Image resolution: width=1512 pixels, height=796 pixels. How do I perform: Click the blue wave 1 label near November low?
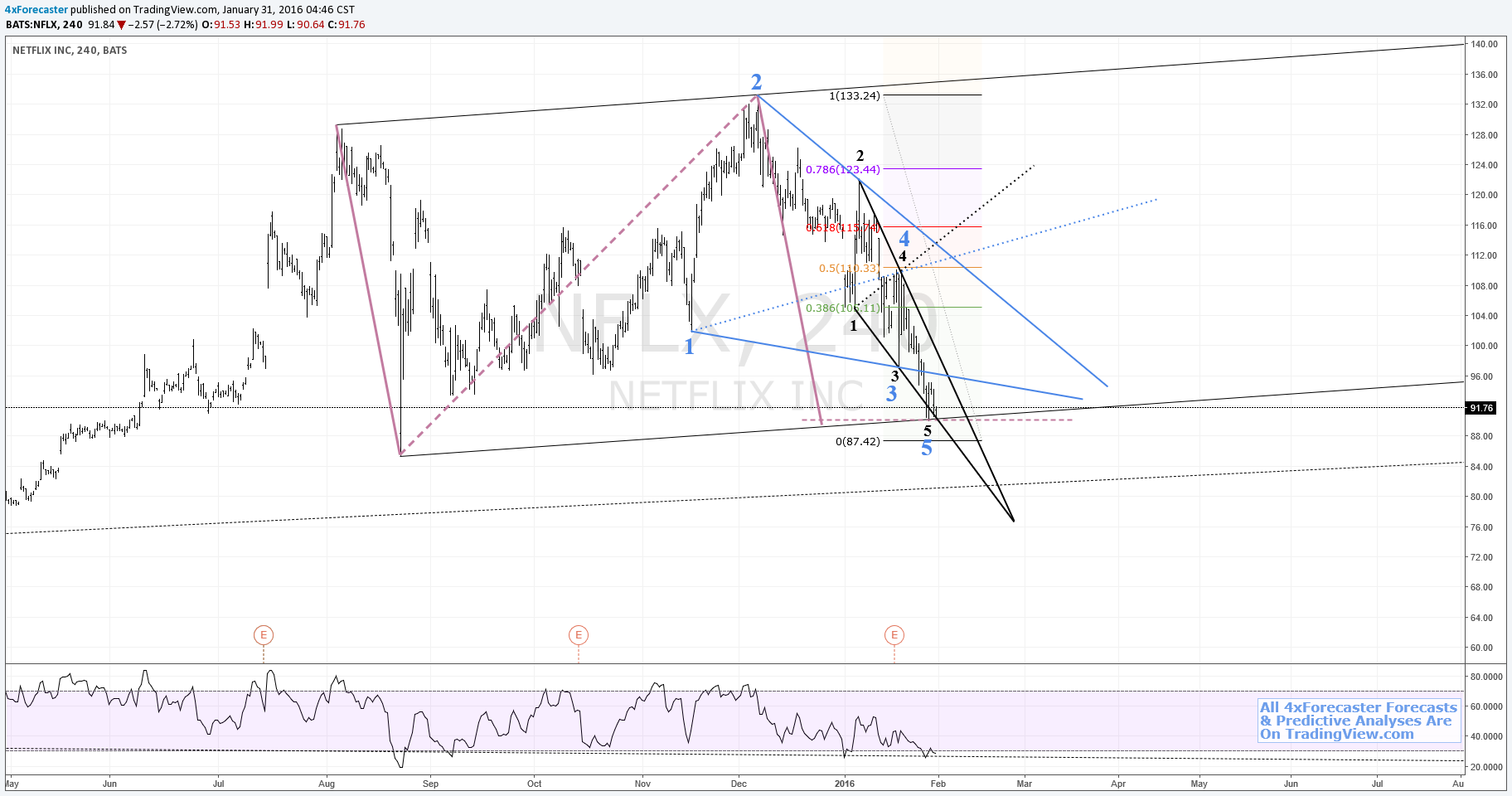click(x=689, y=347)
